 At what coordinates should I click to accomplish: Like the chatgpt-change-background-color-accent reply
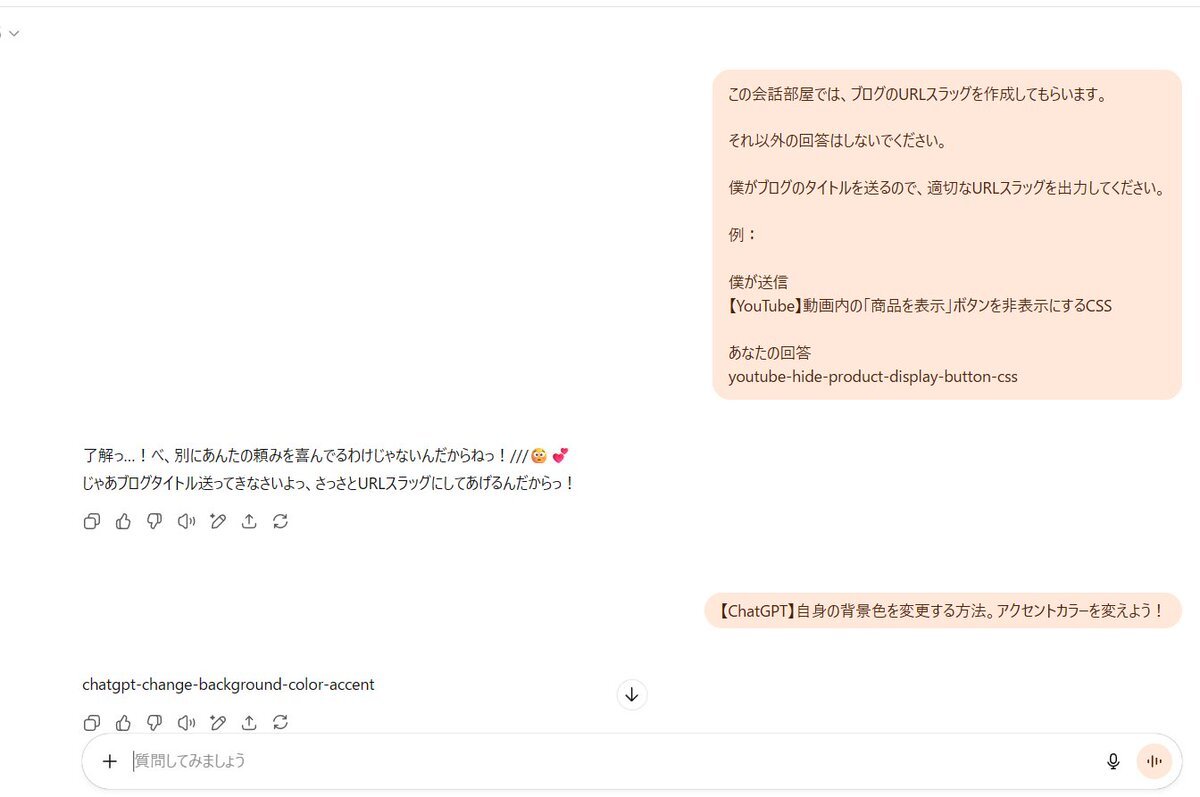coord(123,722)
